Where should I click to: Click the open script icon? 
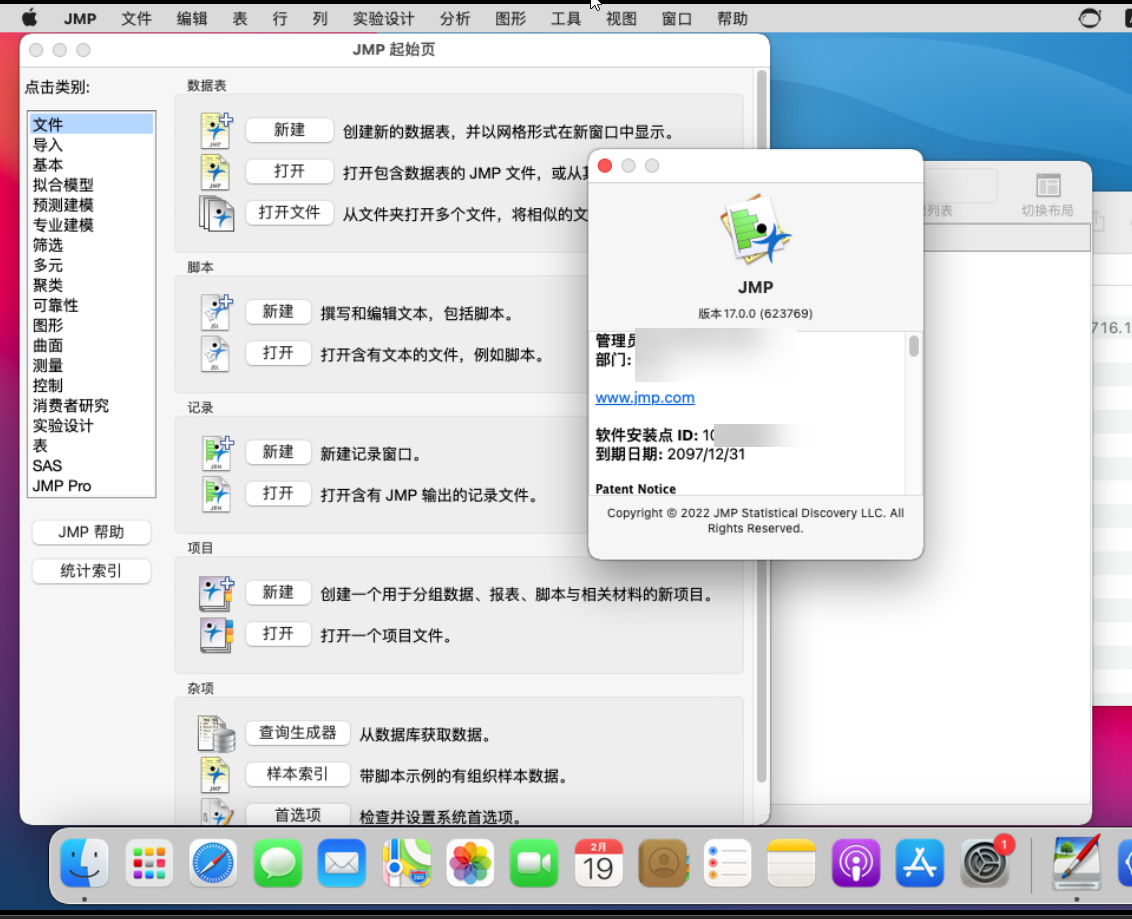[x=215, y=354]
